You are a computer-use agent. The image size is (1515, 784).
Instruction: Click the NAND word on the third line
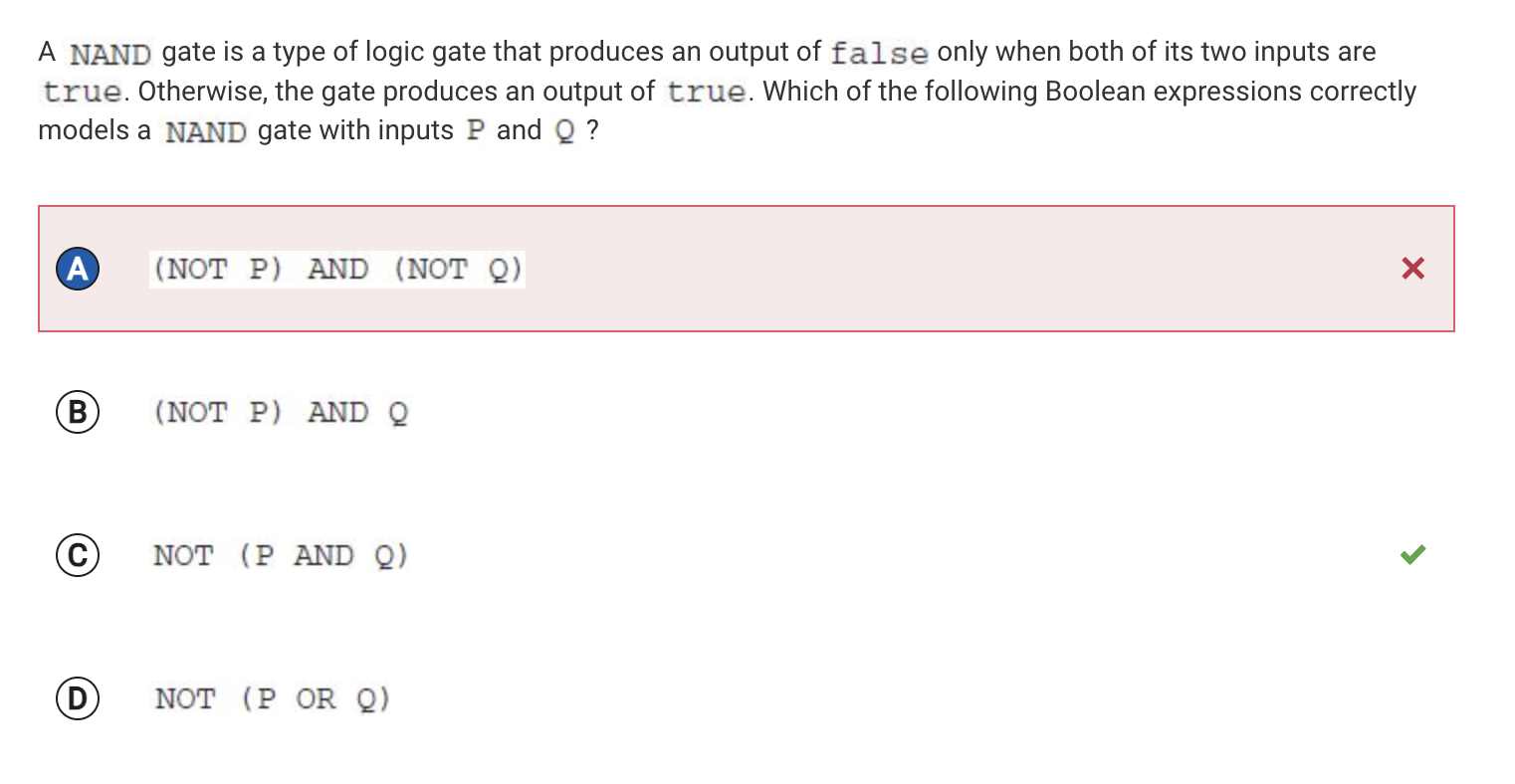[x=205, y=131]
